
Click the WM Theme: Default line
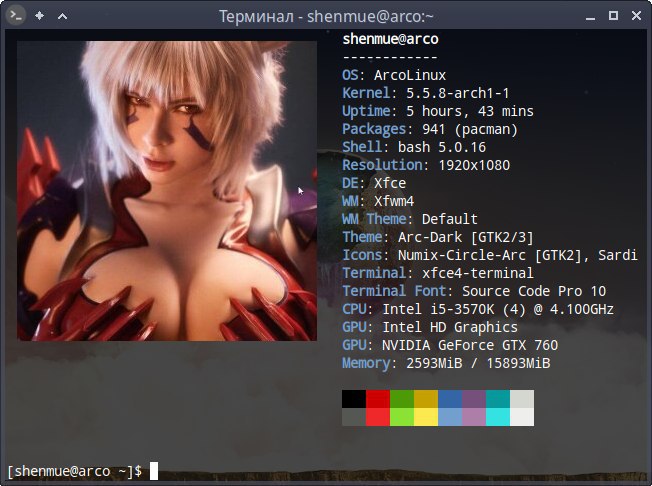[x=410, y=219]
